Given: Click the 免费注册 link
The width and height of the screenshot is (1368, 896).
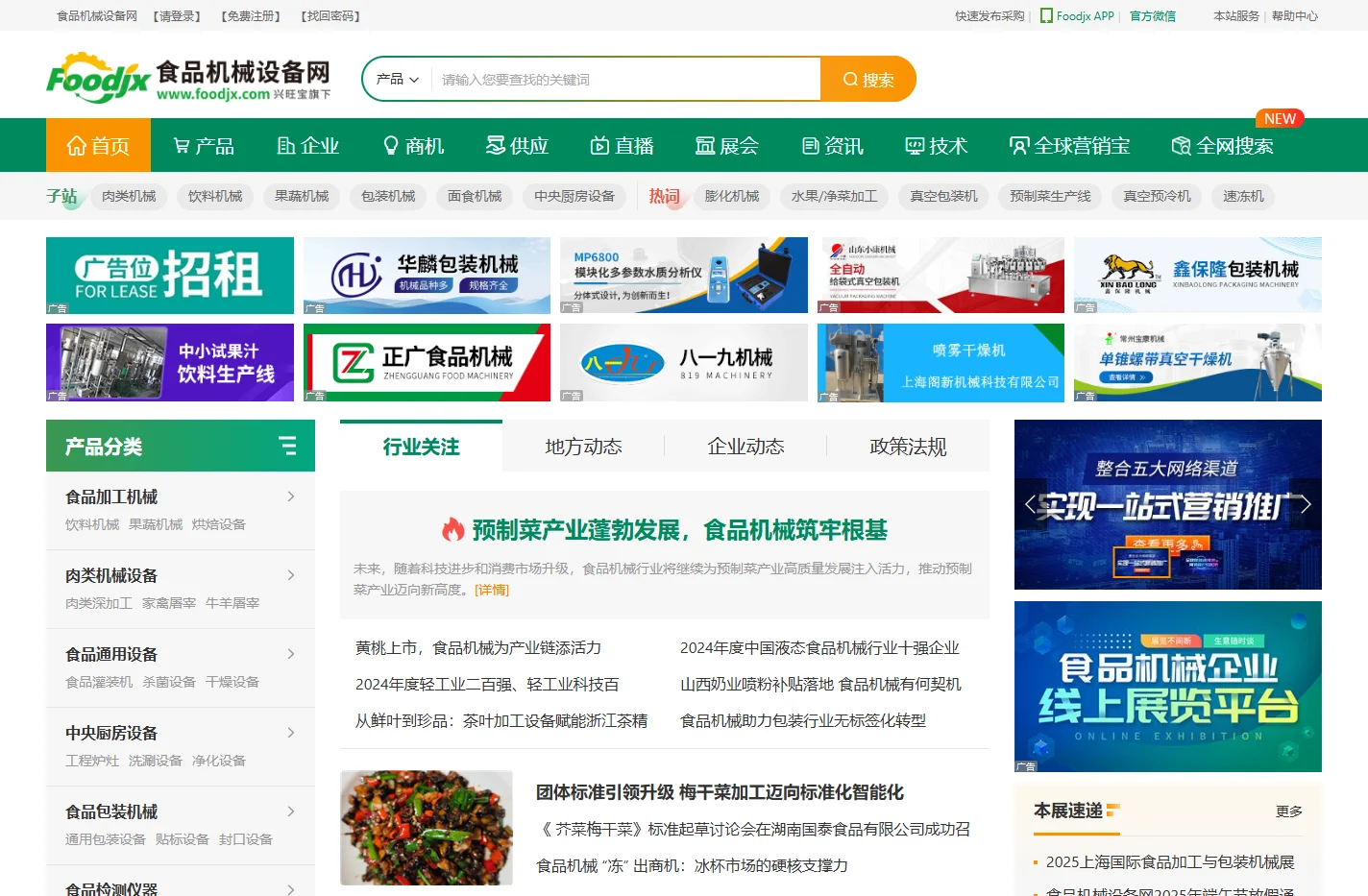Looking at the screenshot, I should [251, 16].
